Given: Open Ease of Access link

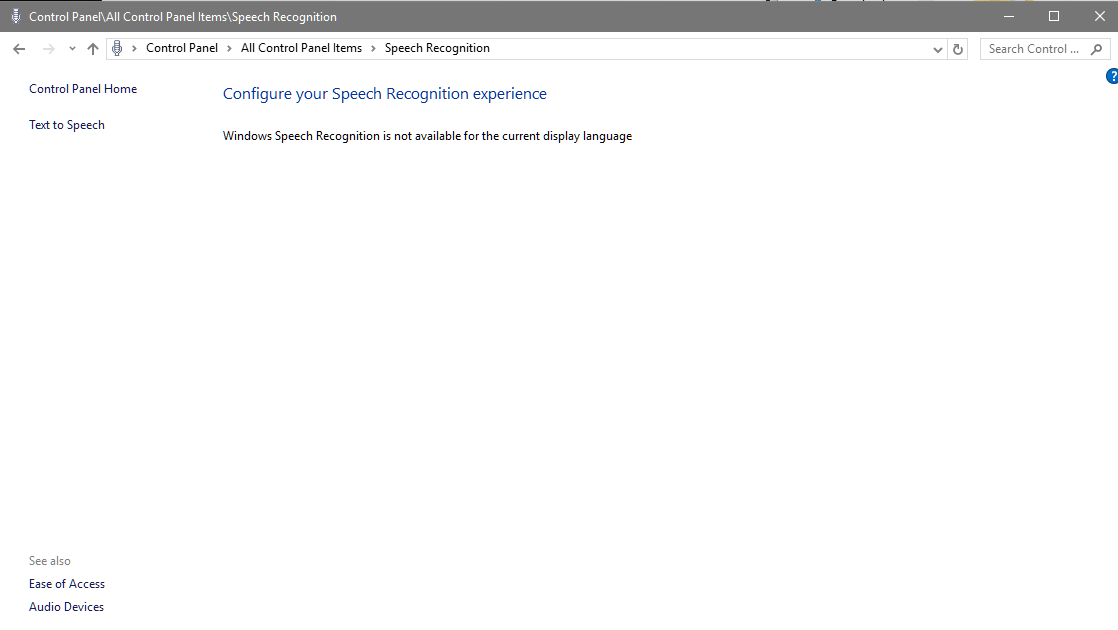Looking at the screenshot, I should point(67,584).
